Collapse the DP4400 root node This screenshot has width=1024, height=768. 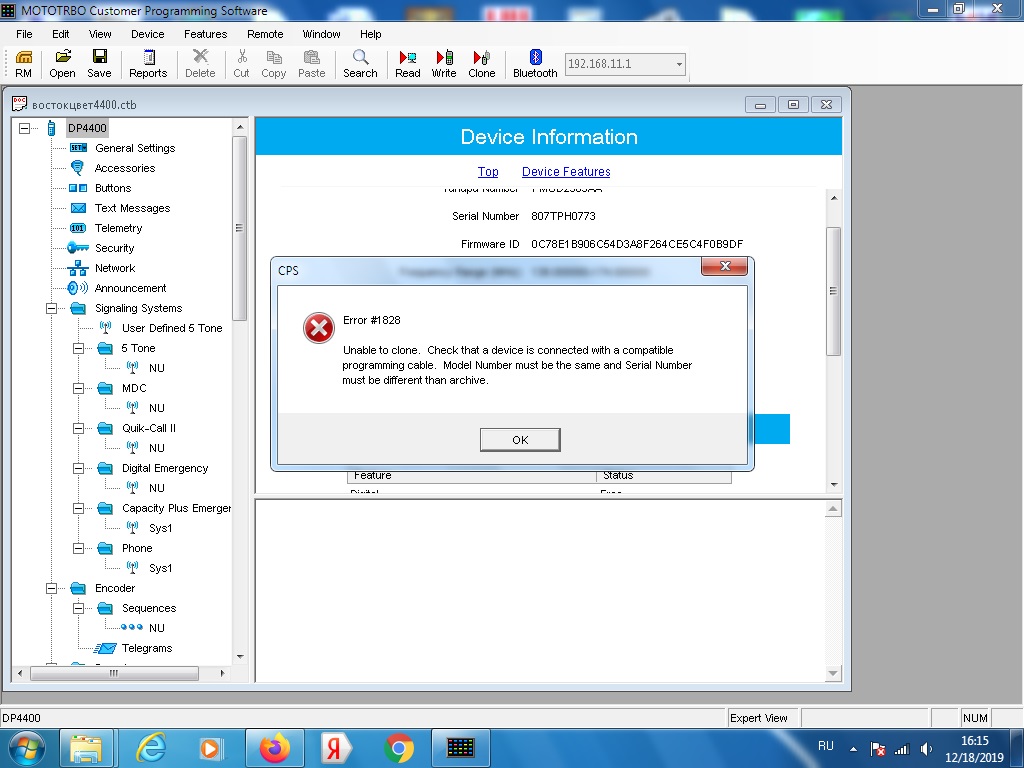24,128
